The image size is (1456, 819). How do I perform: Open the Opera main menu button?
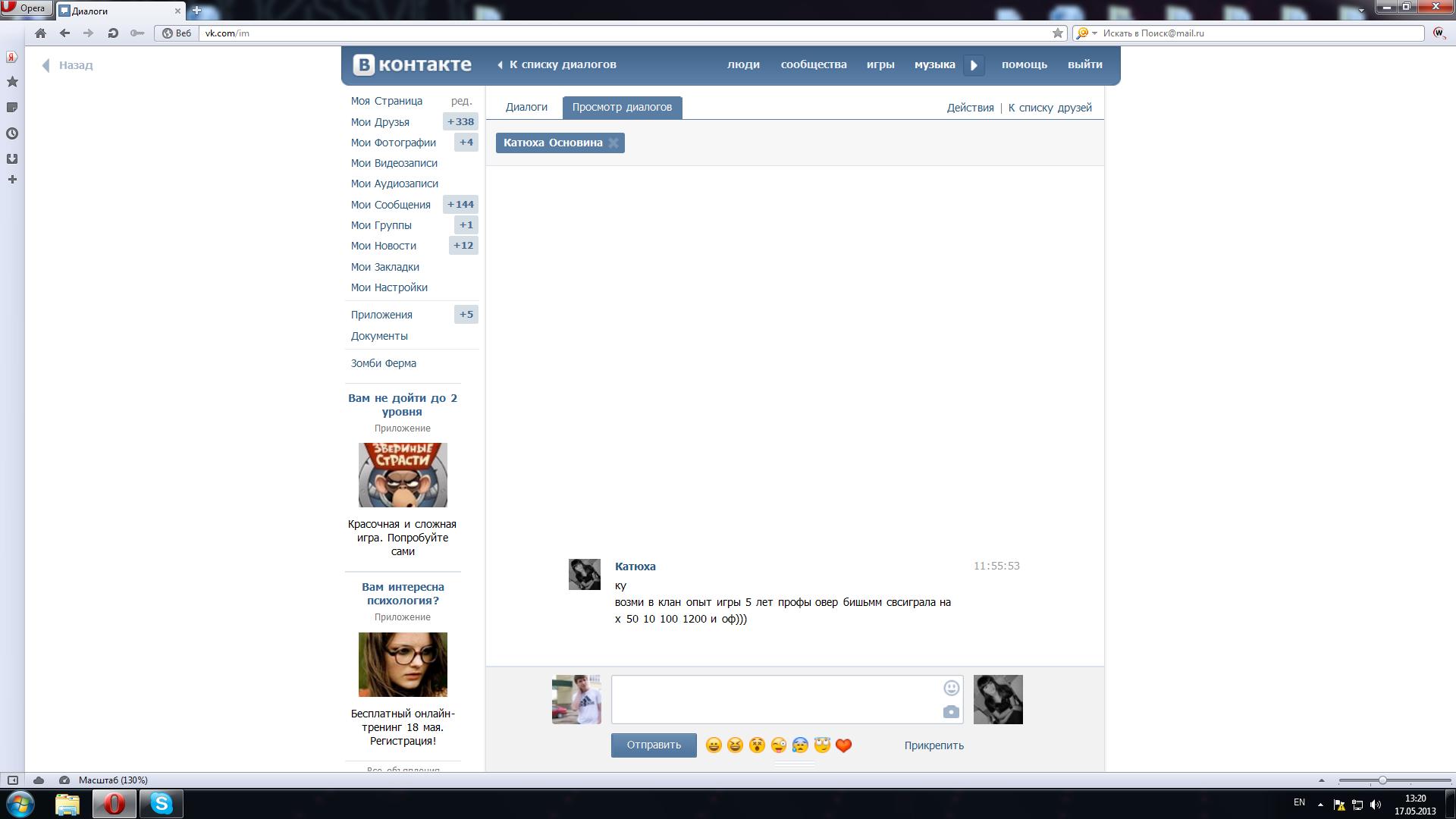pyautogui.click(x=27, y=8)
